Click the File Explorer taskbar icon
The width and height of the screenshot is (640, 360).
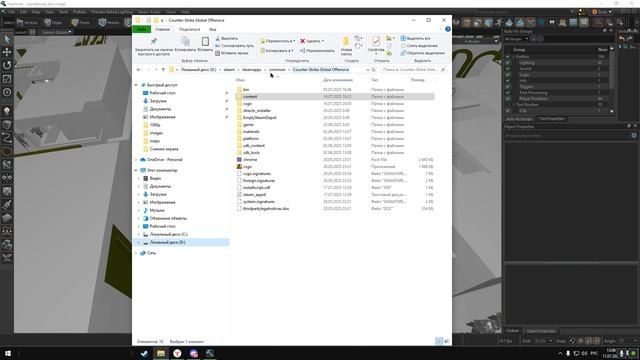161,353
